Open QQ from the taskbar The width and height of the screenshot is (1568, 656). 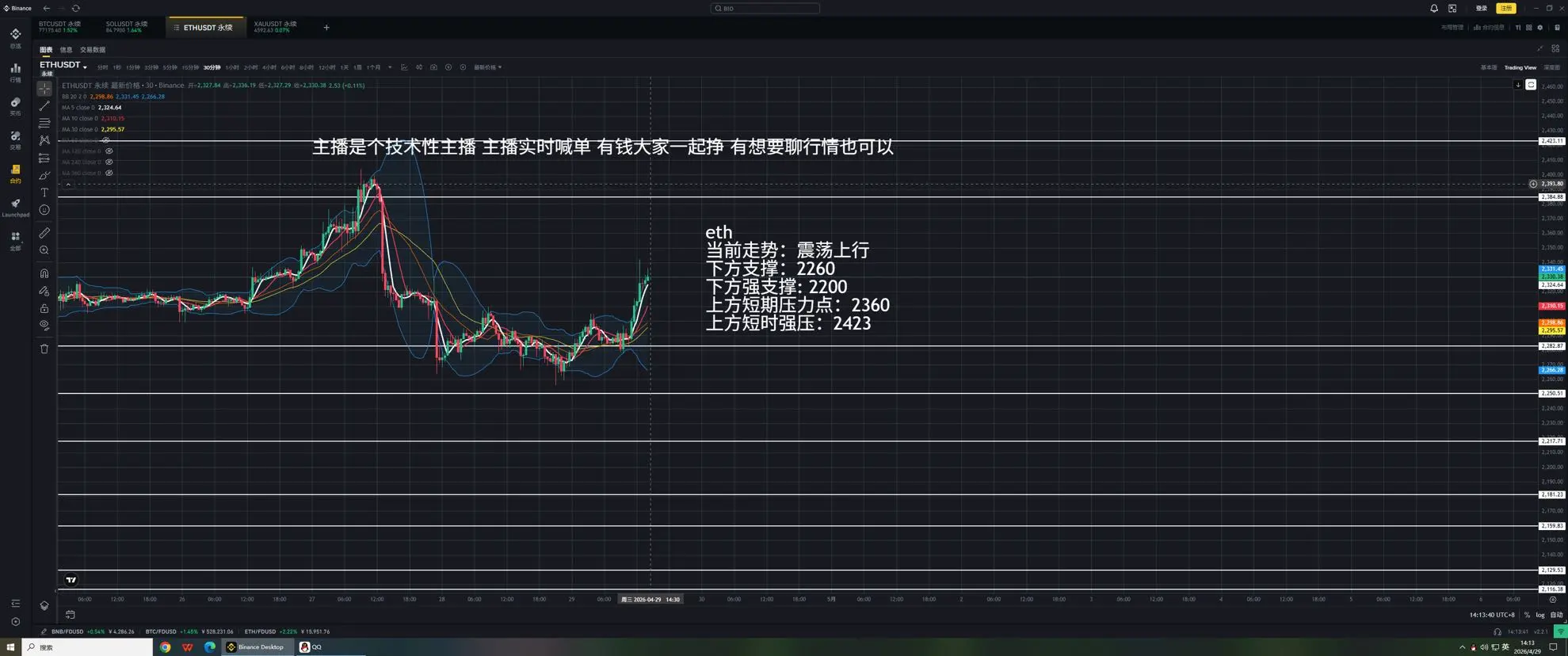pos(311,647)
